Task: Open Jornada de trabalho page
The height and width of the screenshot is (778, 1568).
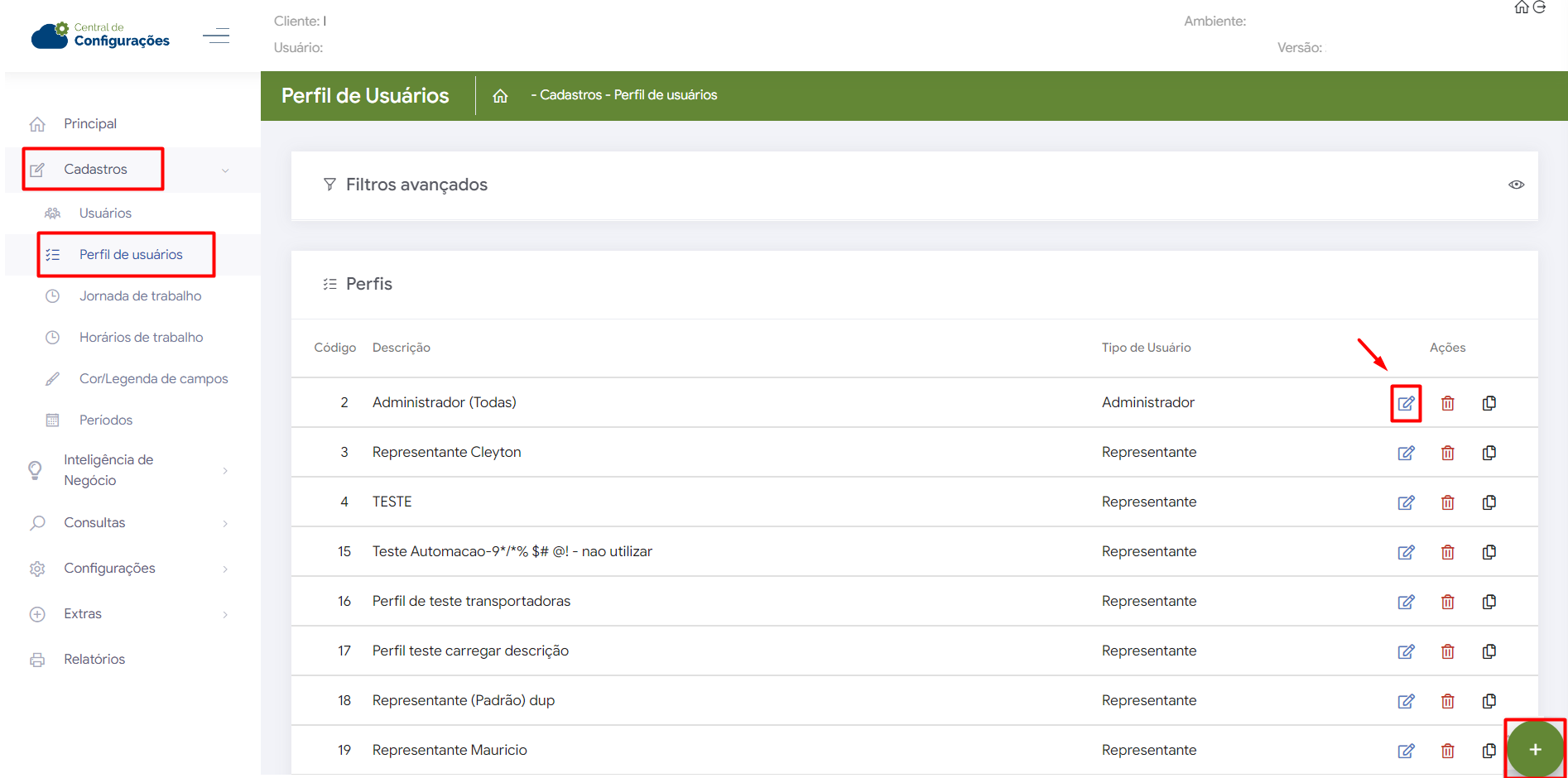Action: tap(140, 296)
